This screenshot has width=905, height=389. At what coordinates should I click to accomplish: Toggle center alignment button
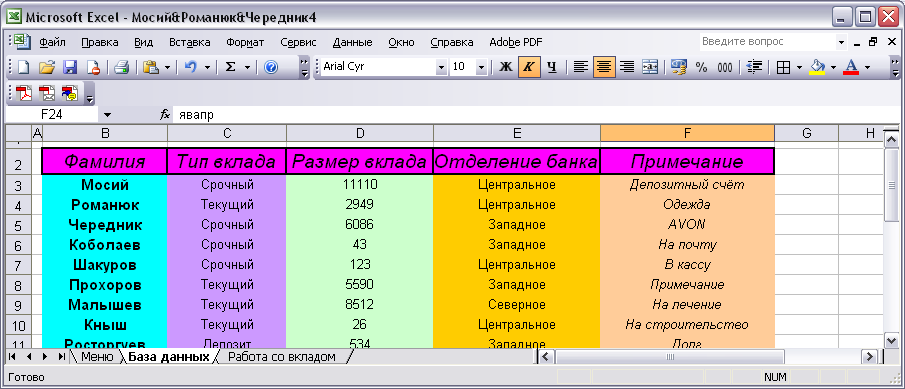pyautogui.click(x=604, y=68)
